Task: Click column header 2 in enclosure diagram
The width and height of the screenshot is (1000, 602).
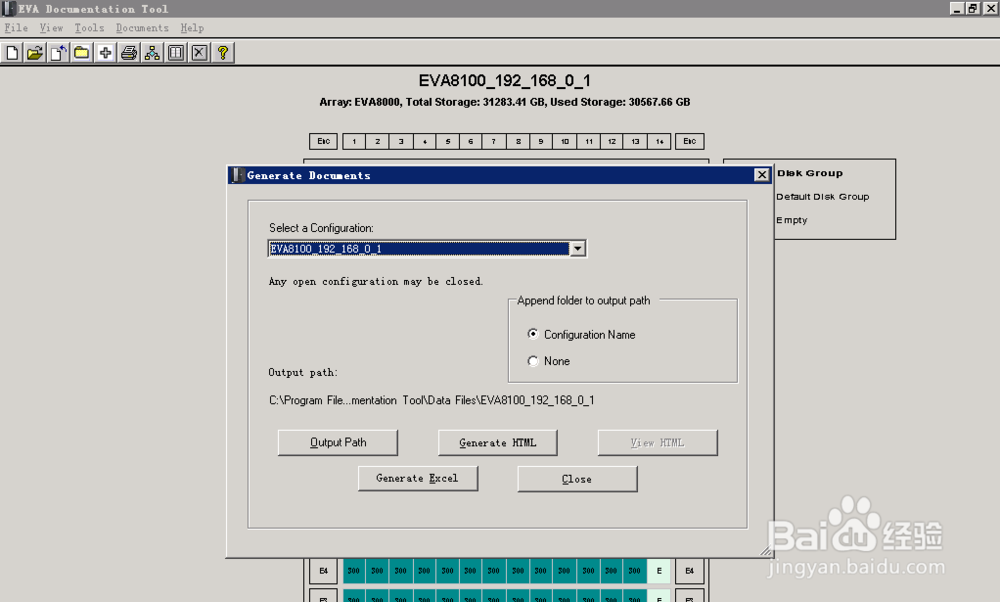Action: click(x=378, y=142)
